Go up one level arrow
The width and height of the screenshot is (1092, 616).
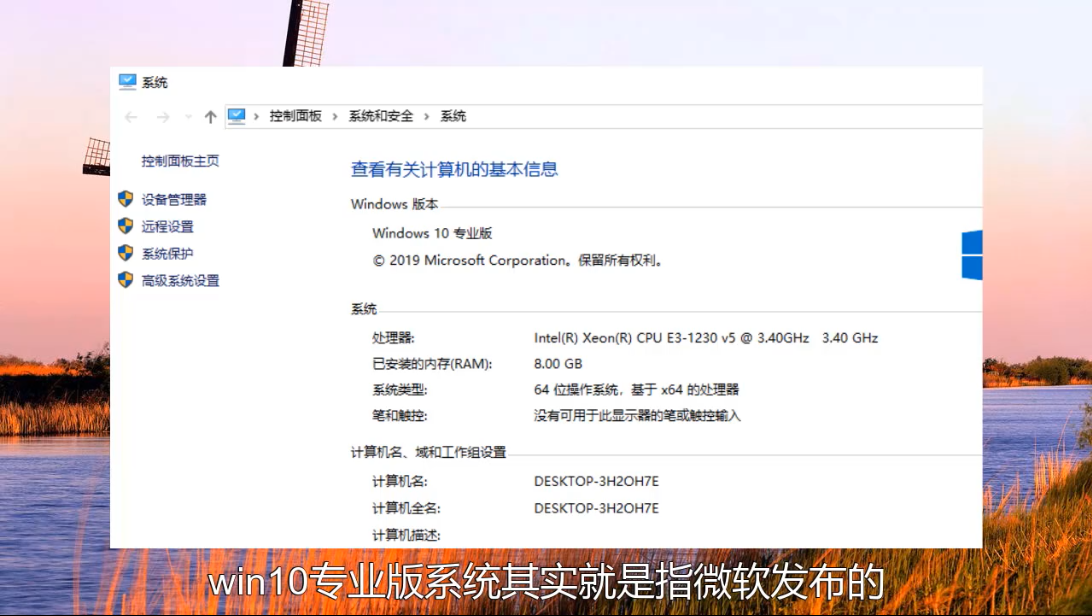click(x=210, y=117)
